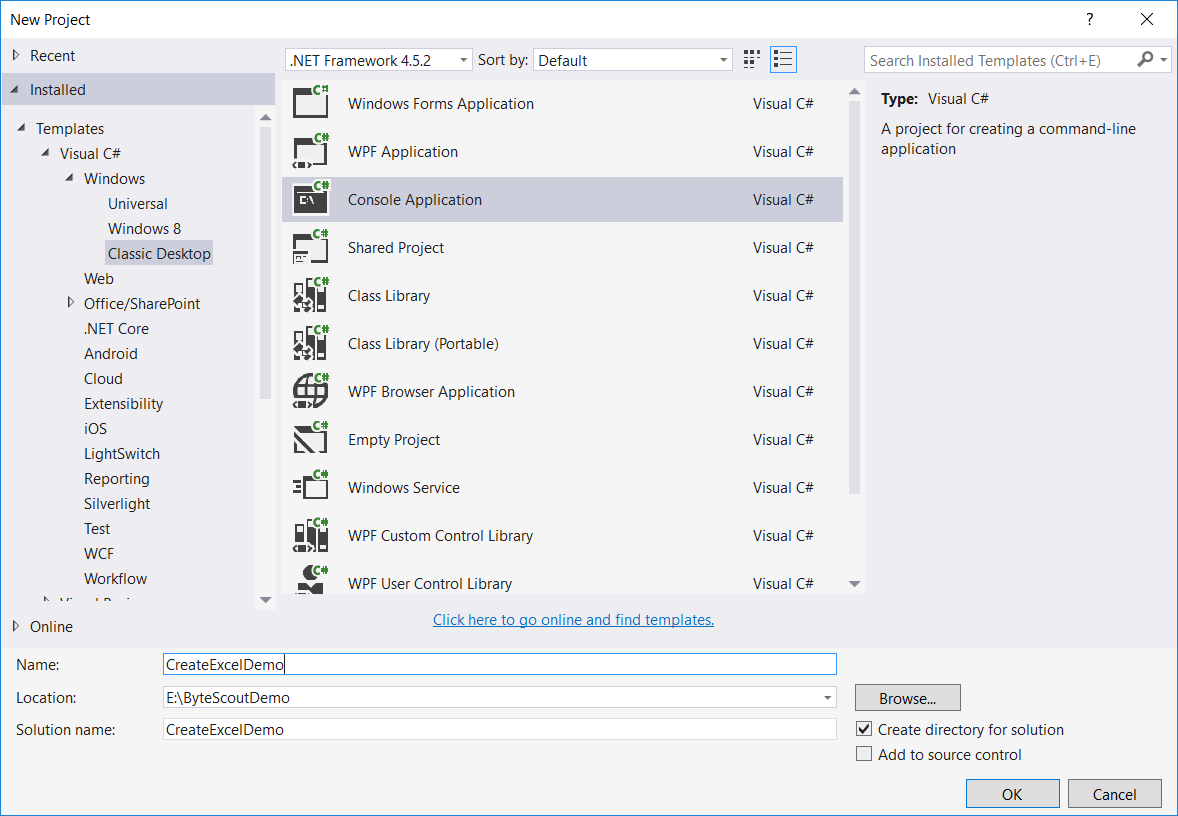The height and width of the screenshot is (816, 1178).
Task: Click the go online and find templates link
Action: 573,620
